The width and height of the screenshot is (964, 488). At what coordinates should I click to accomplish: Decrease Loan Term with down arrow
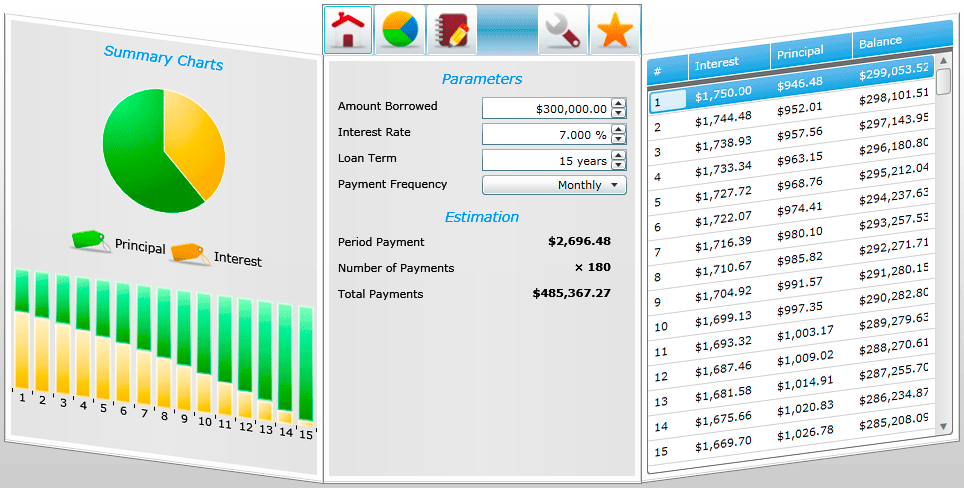pyautogui.click(x=619, y=165)
